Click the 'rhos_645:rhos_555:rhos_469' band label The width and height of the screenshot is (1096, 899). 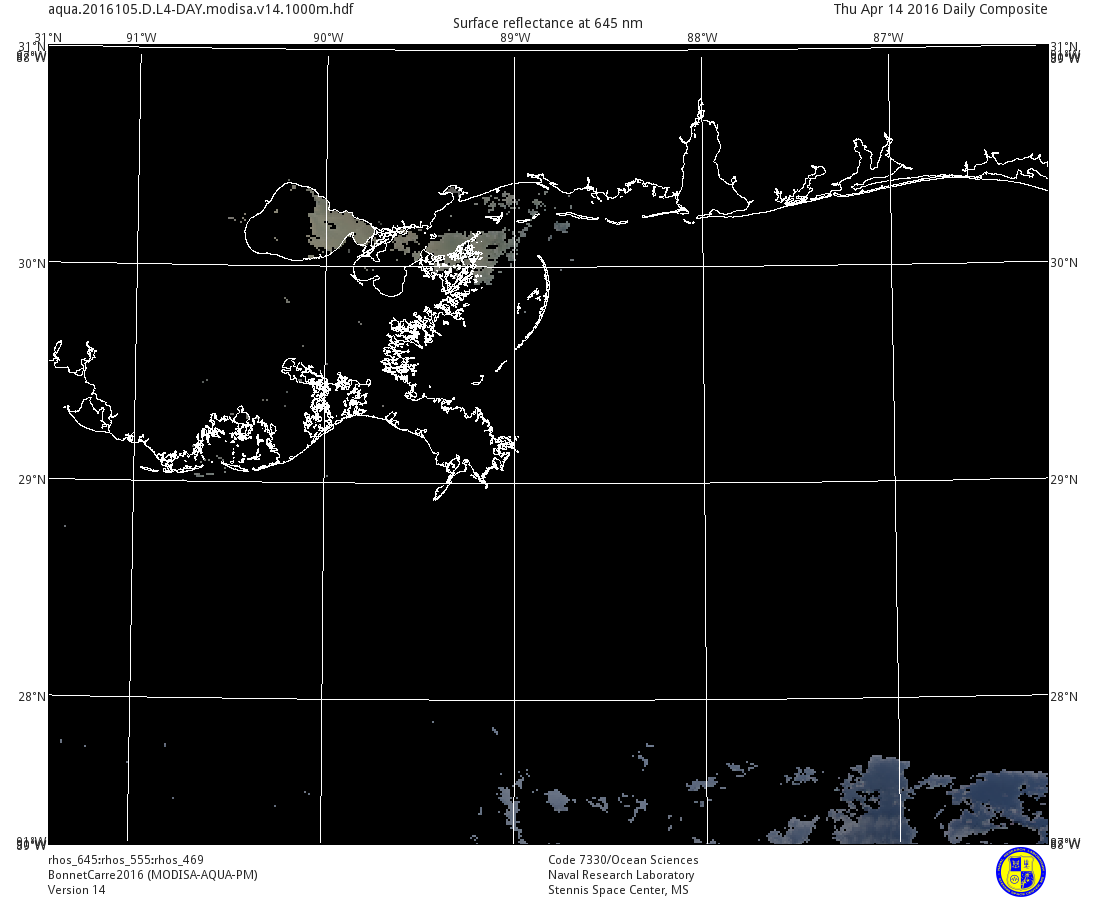click(126, 860)
